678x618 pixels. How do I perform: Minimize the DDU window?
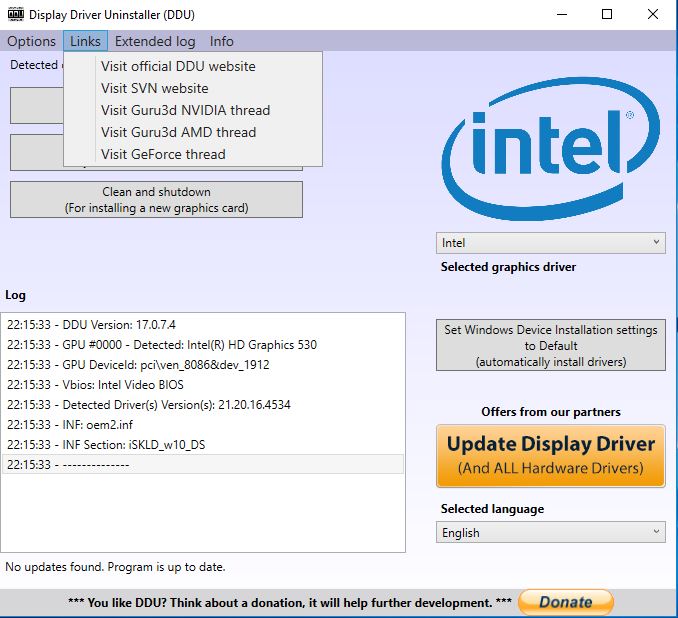(562, 14)
